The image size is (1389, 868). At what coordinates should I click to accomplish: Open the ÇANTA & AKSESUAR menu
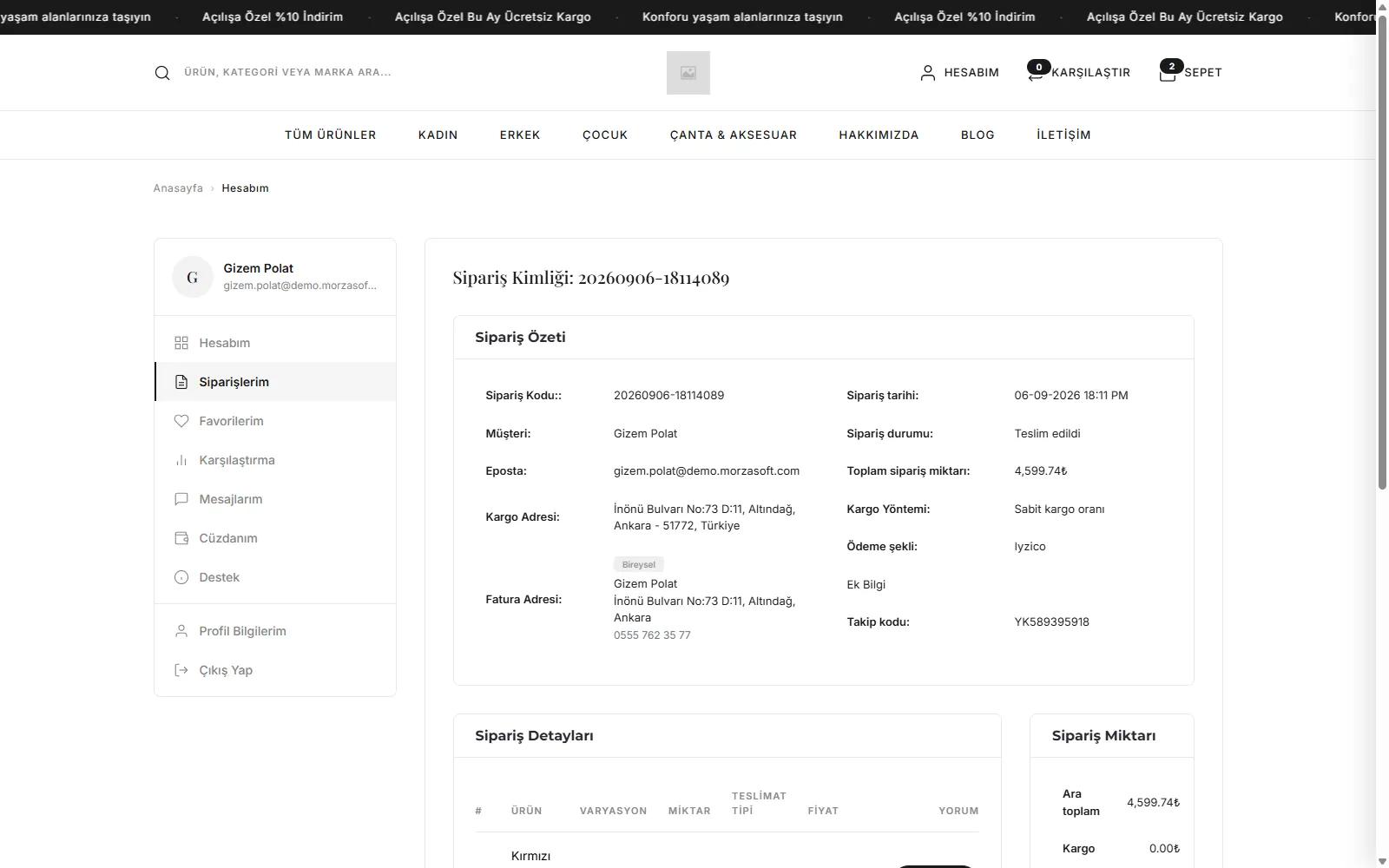(734, 135)
